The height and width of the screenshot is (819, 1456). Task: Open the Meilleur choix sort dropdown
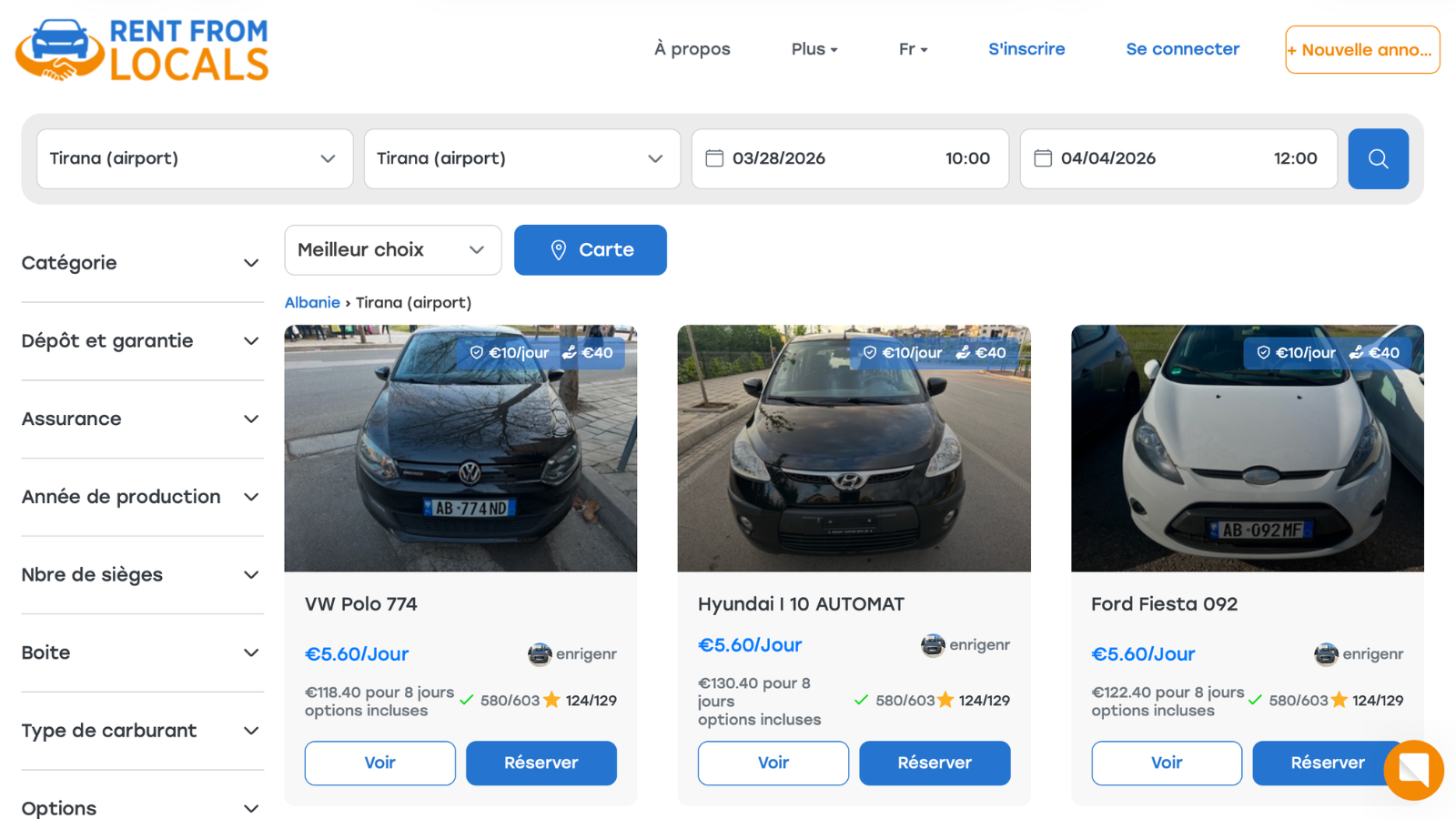click(x=392, y=249)
